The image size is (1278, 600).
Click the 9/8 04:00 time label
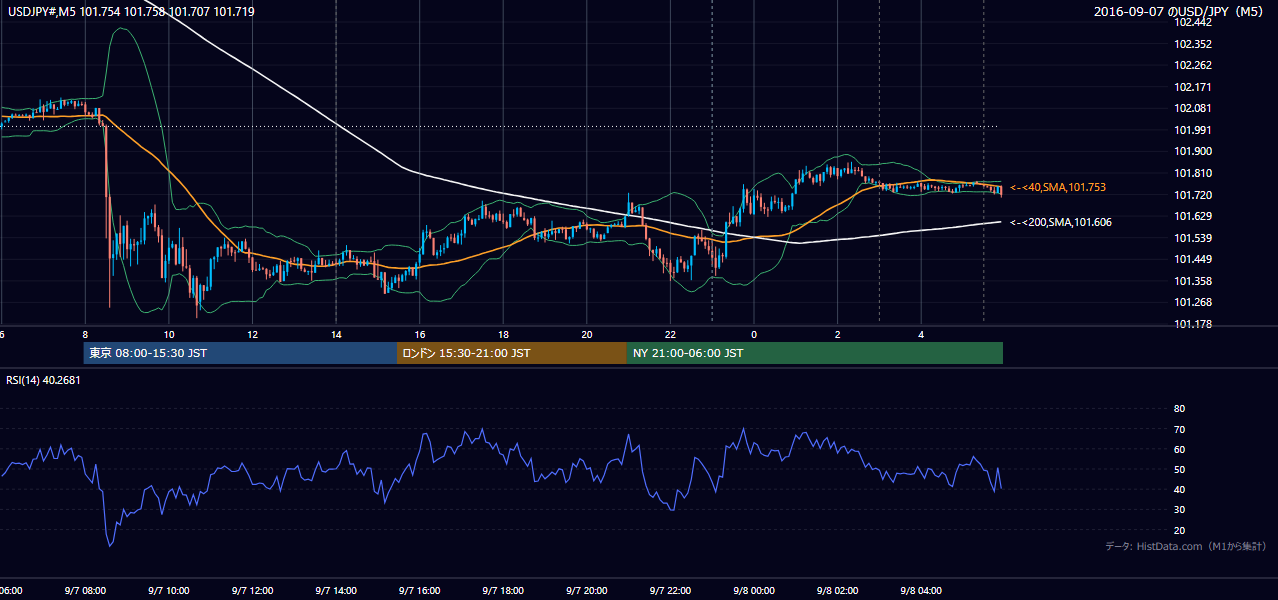tap(922, 591)
